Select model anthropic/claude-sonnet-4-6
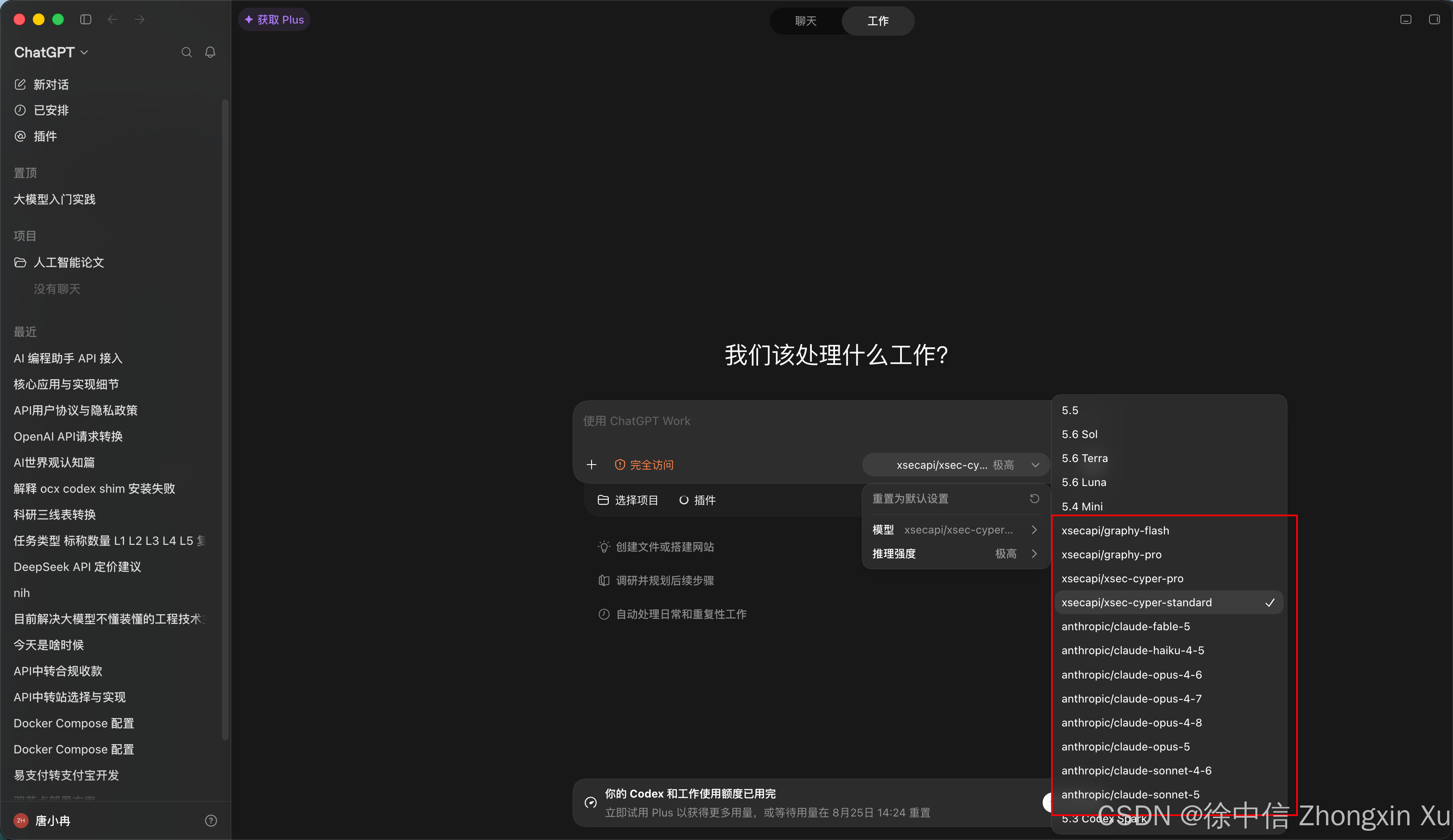The image size is (1453, 840). tap(1169, 771)
